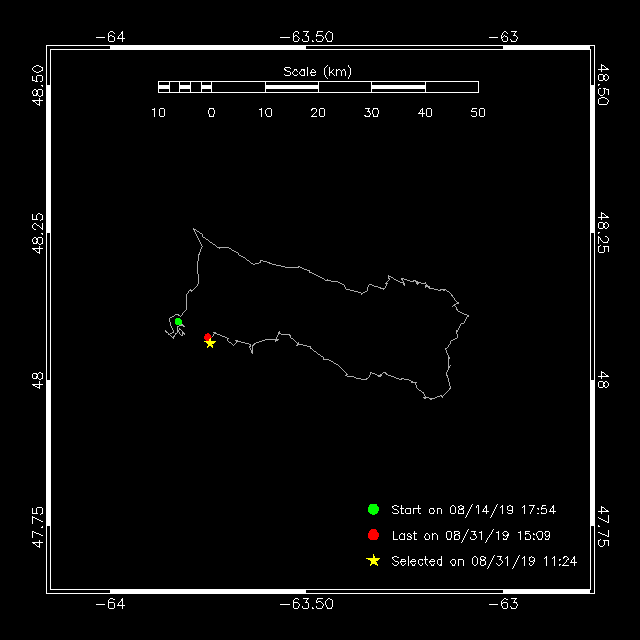Click the red circle in the legend
Viewport: 640px width, 640px height.
373,535
